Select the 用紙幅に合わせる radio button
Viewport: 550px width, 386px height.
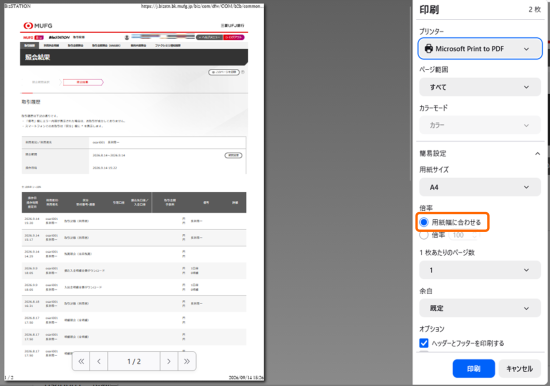point(424,222)
